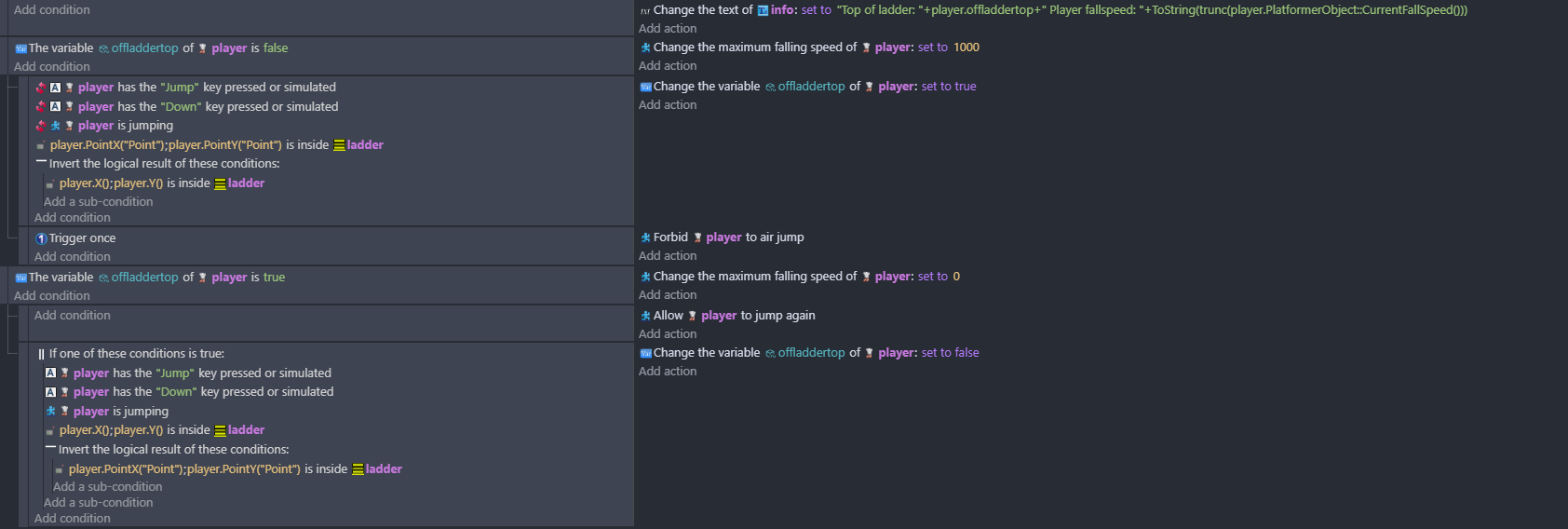The height and width of the screenshot is (529, 1568).
Task: Click the platformer icon of the falling speed 0 action
Action: coord(645,277)
